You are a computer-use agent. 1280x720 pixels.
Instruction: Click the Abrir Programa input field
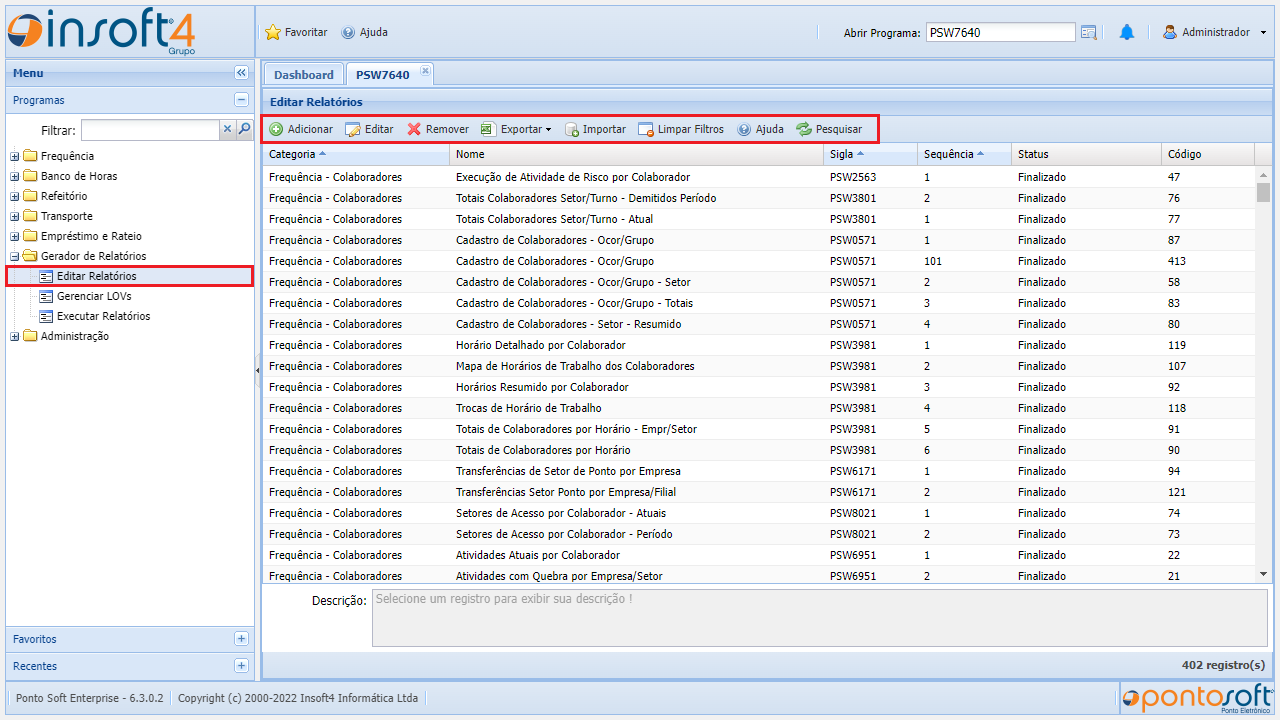[1000, 32]
